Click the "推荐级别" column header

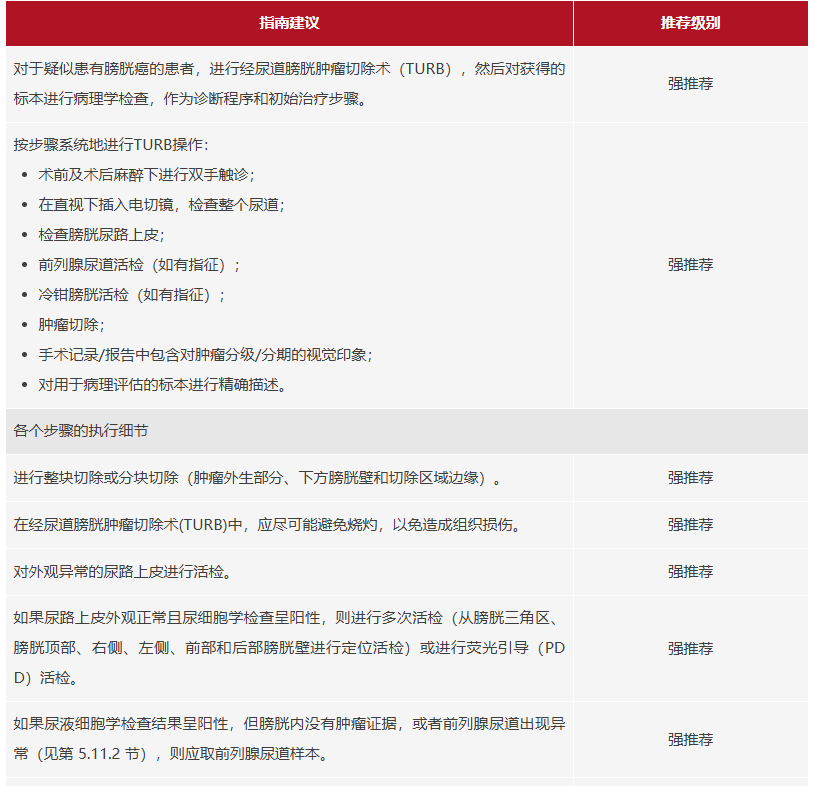(x=690, y=23)
